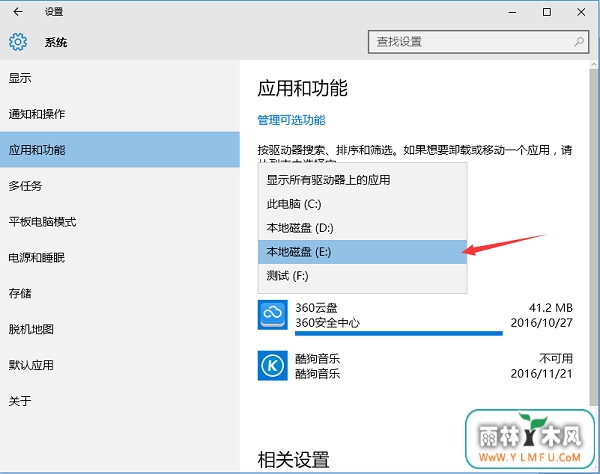Choose 本地磁盘 (D:) drive option
Viewport: 600px width, 474px height.
(x=362, y=228)
